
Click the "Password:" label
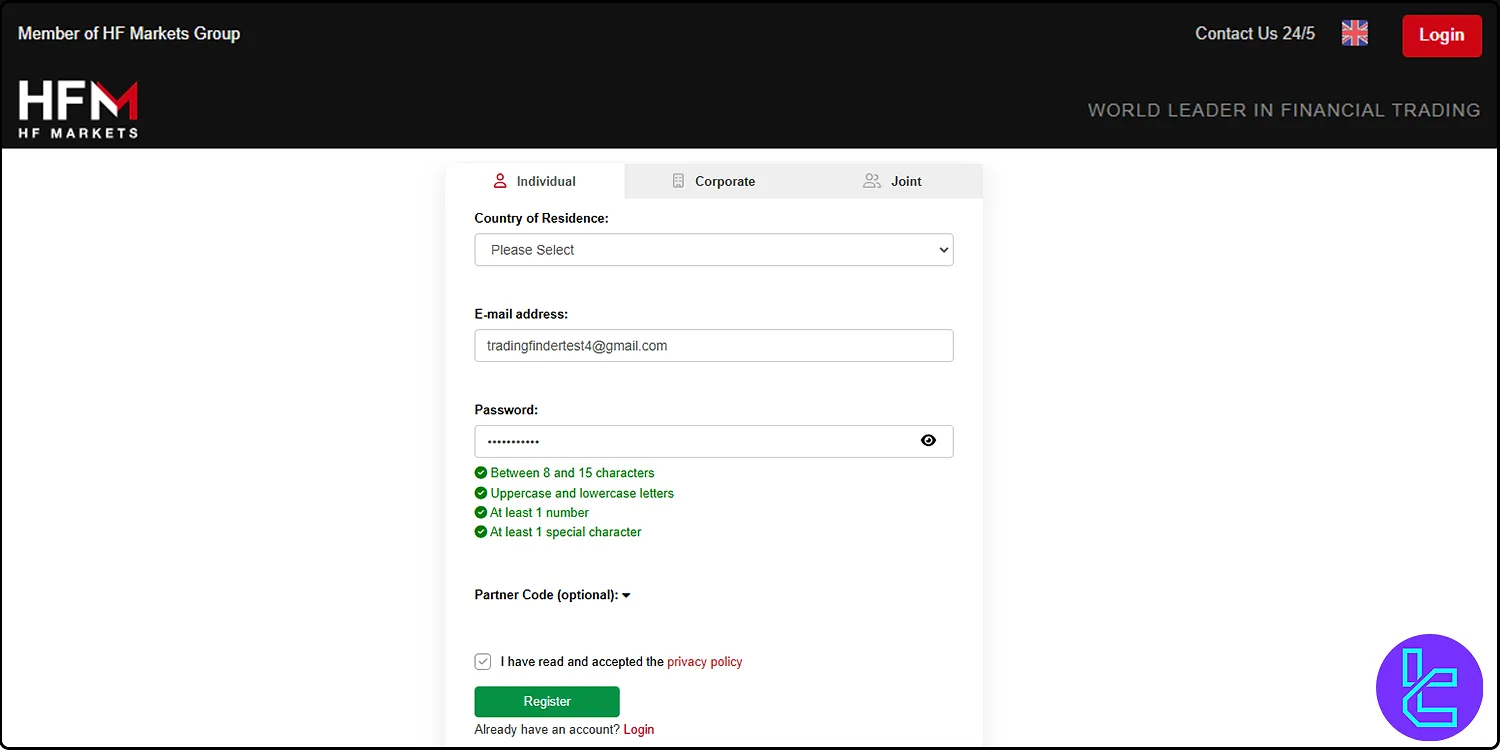click(506, 410)
